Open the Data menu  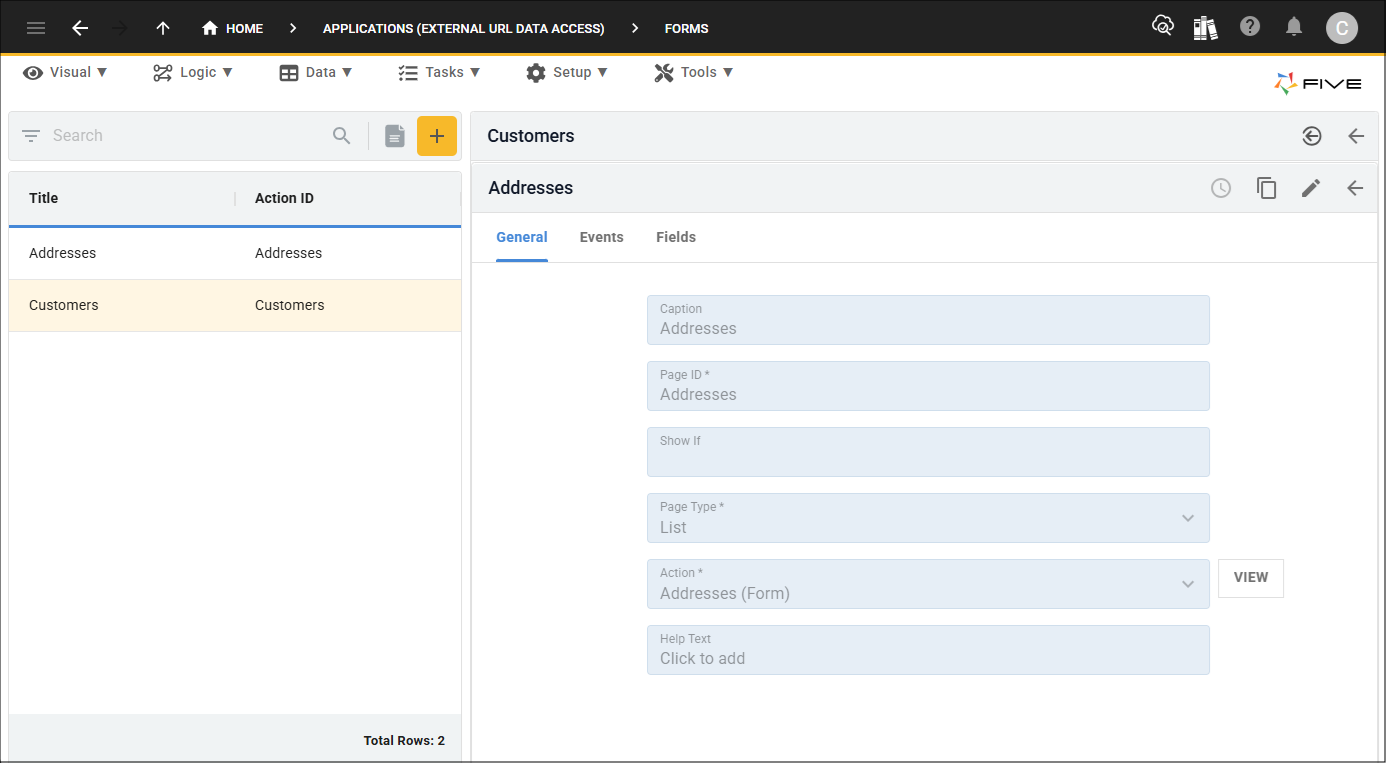pos(316,72)
